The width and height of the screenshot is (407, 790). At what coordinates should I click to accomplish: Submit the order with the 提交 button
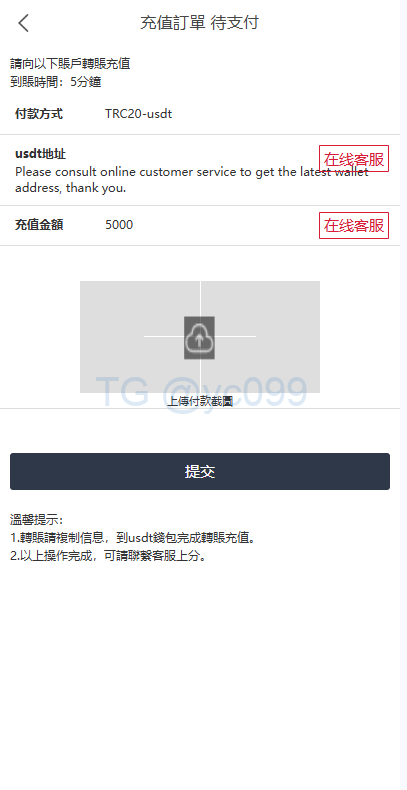[x=200, y=472]
